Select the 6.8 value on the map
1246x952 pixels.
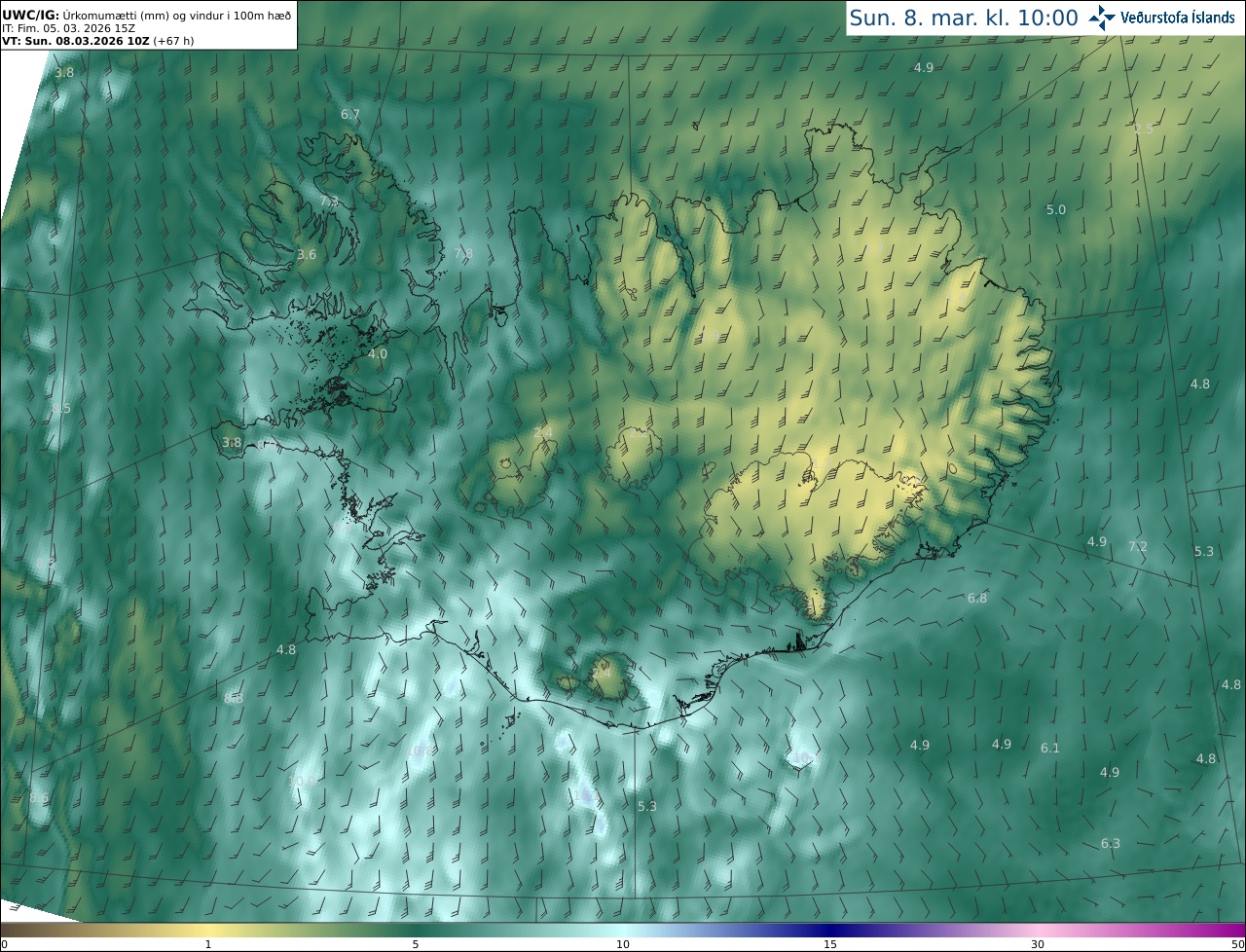pos(977,598)
